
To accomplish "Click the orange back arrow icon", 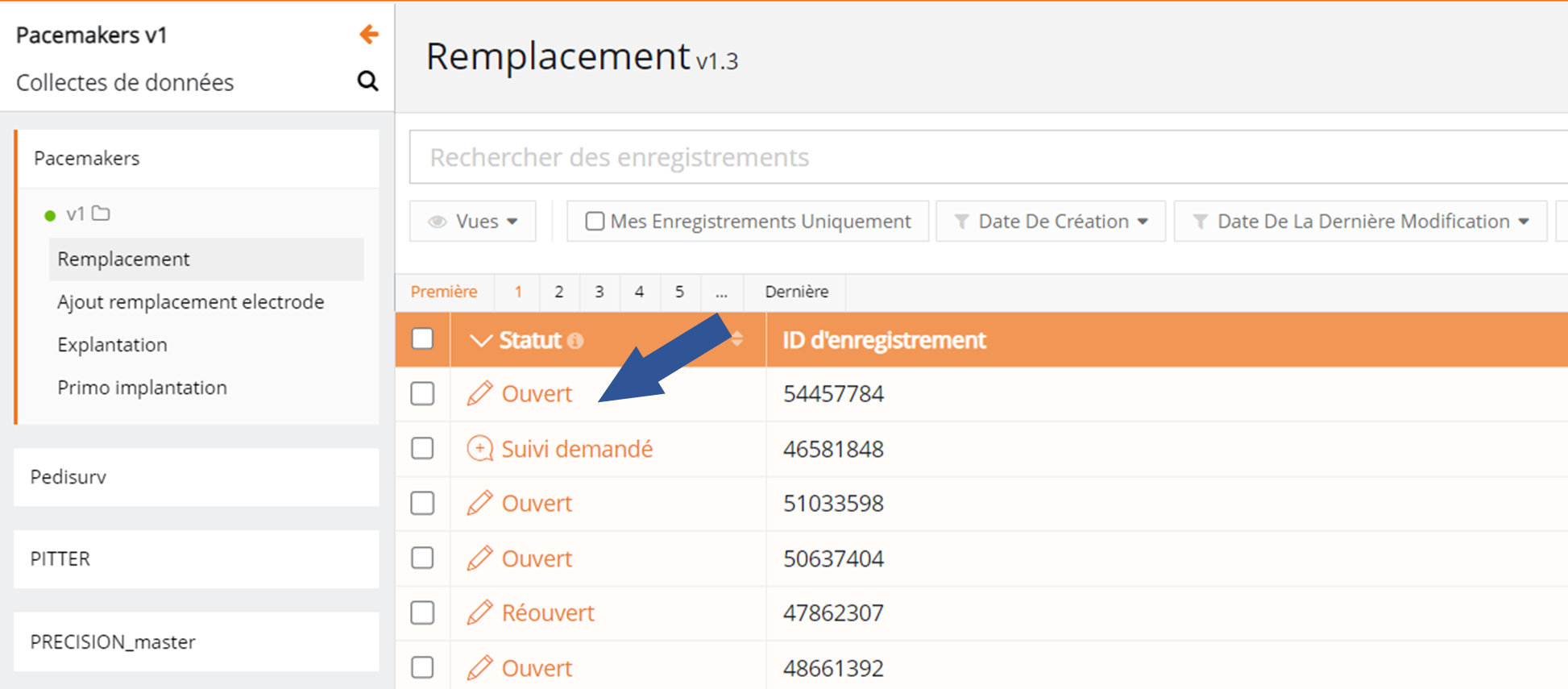I will (368, 34).
